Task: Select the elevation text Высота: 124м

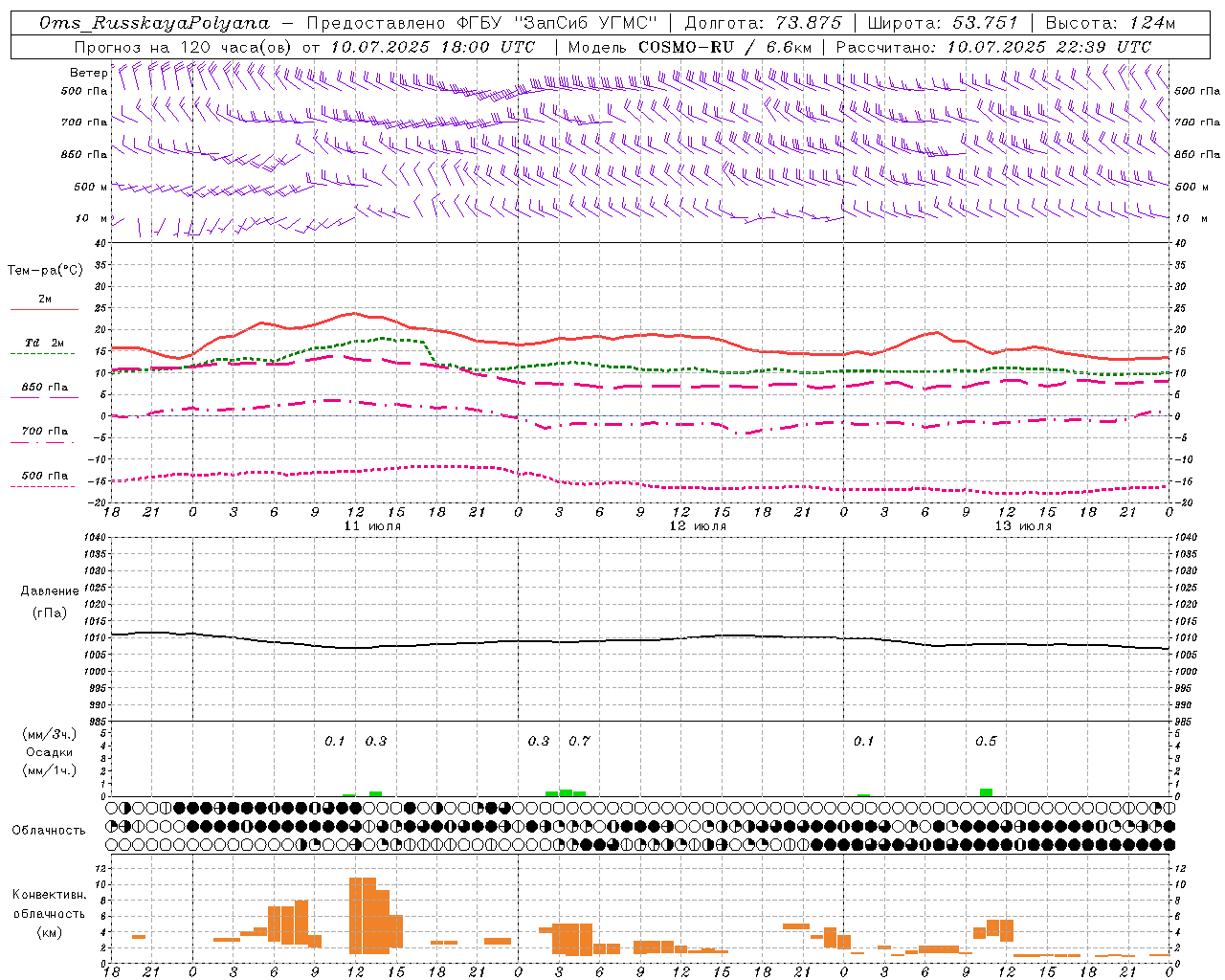Action: [x=1110, y=23]
